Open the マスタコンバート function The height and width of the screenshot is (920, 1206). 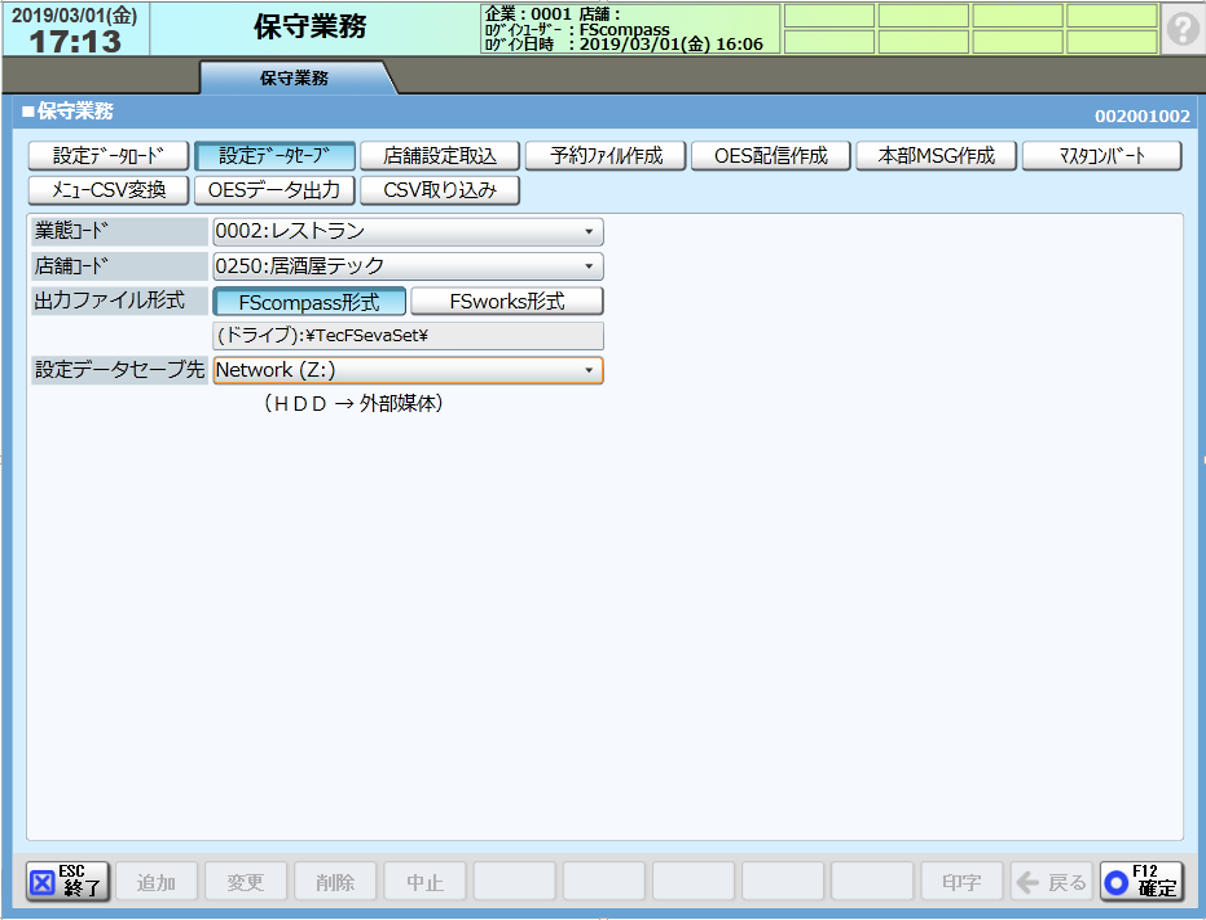pos(1102,156)
